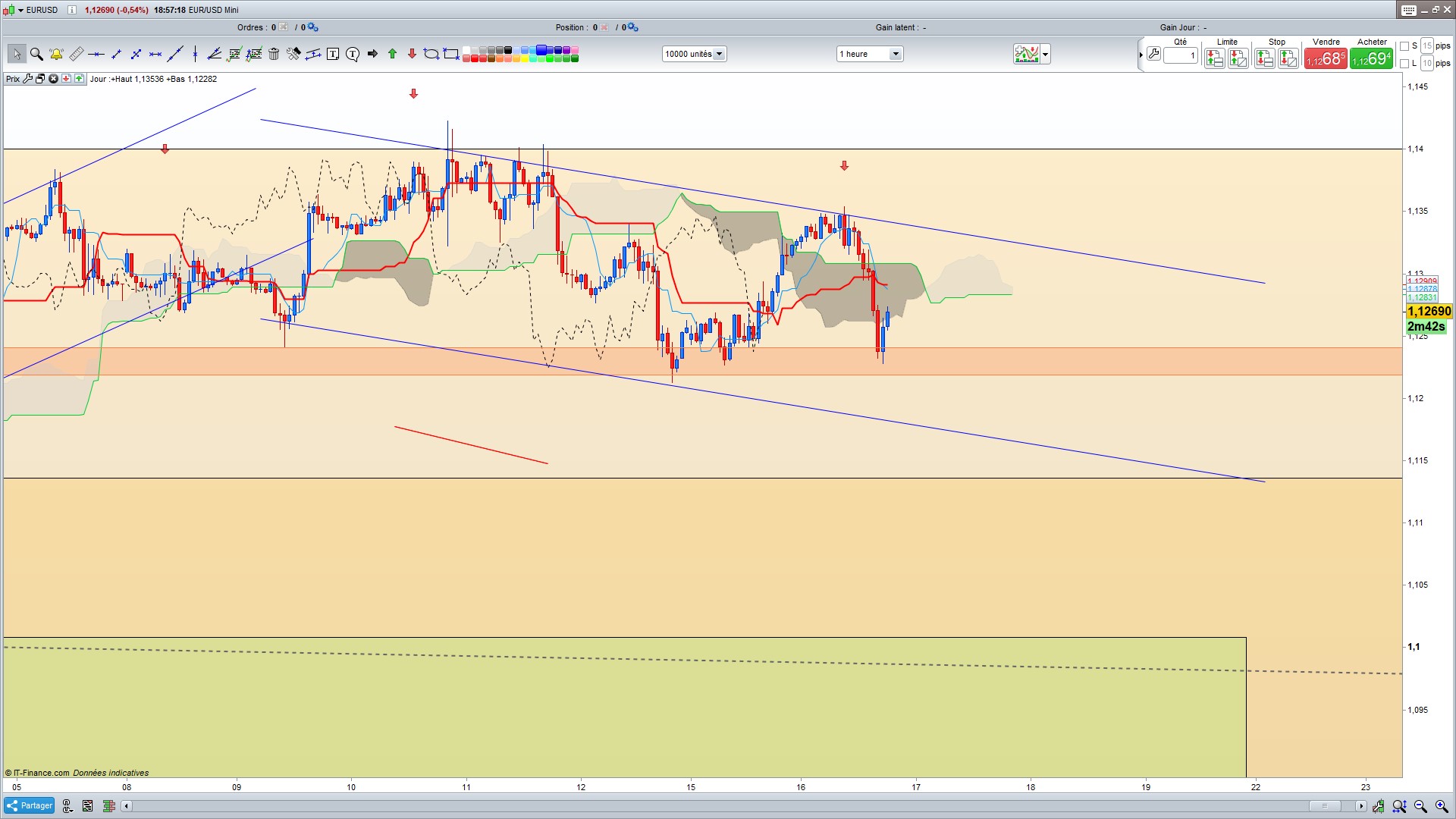Viewport: 1456px width, 819px height.
Task: Click the zoom out magnifier at bottom right
Action: [1420, 806]
